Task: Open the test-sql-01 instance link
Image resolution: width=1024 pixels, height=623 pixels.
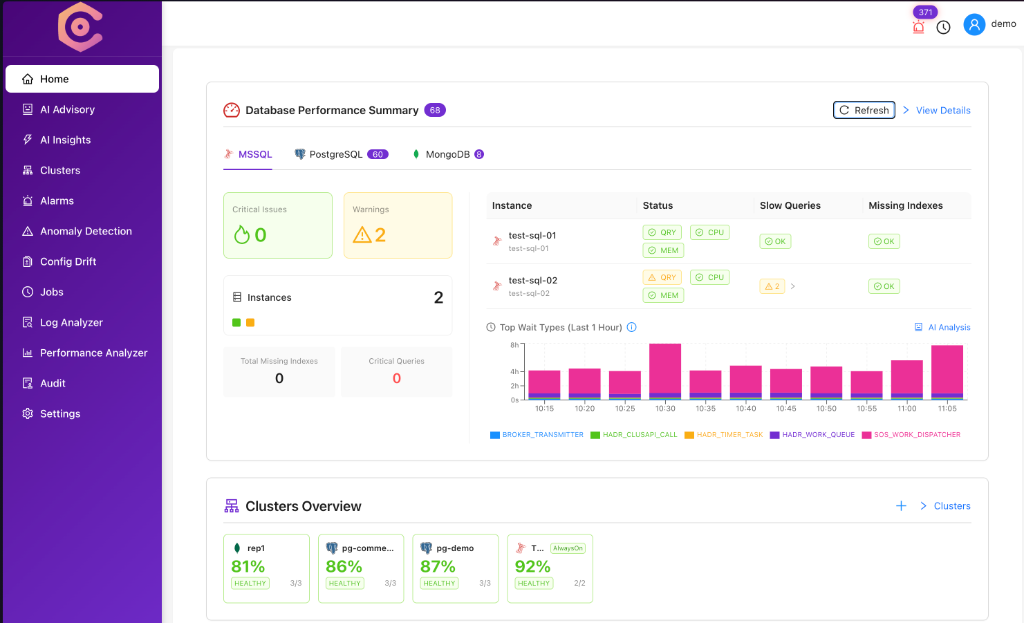Action: [x=532, y=236]
